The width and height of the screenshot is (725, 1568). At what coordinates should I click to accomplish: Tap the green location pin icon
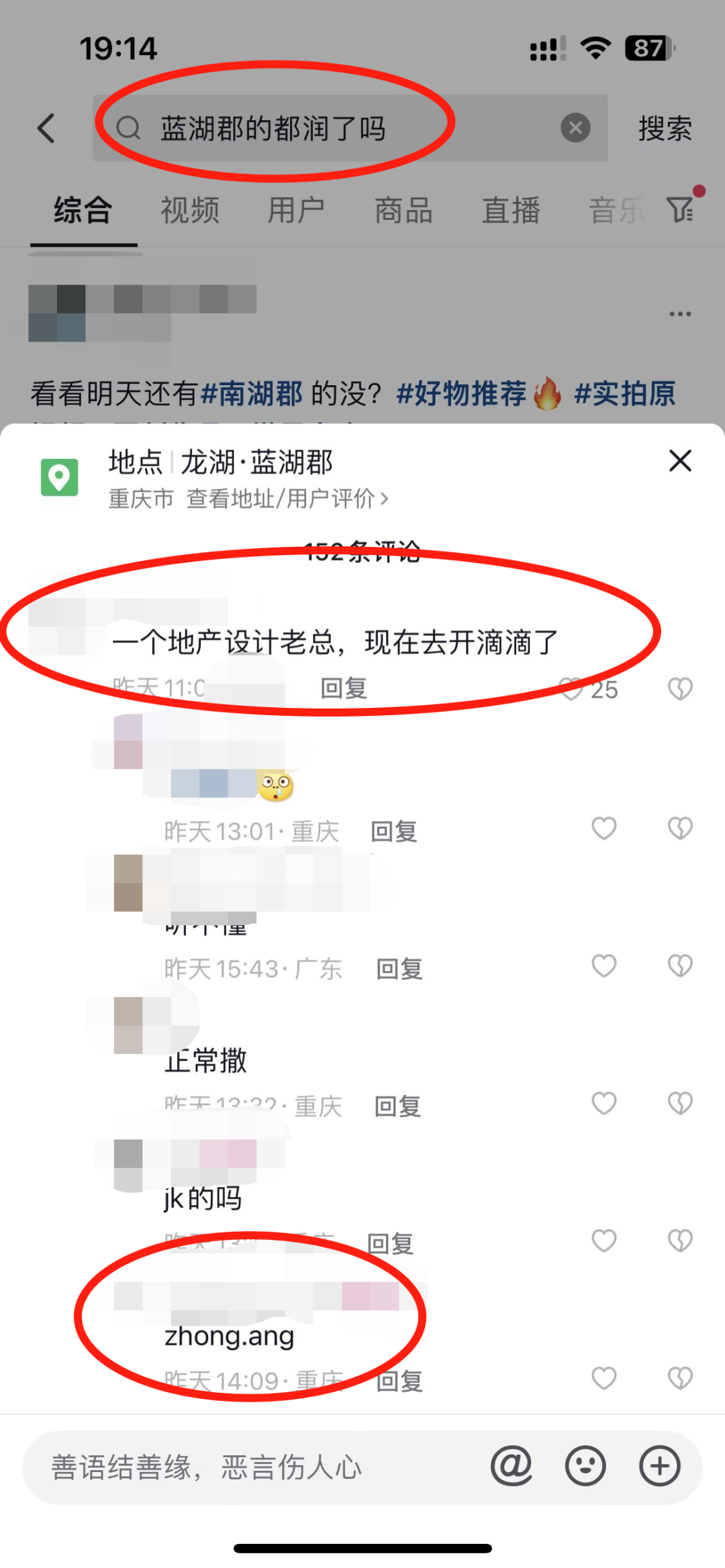(59, 477)
